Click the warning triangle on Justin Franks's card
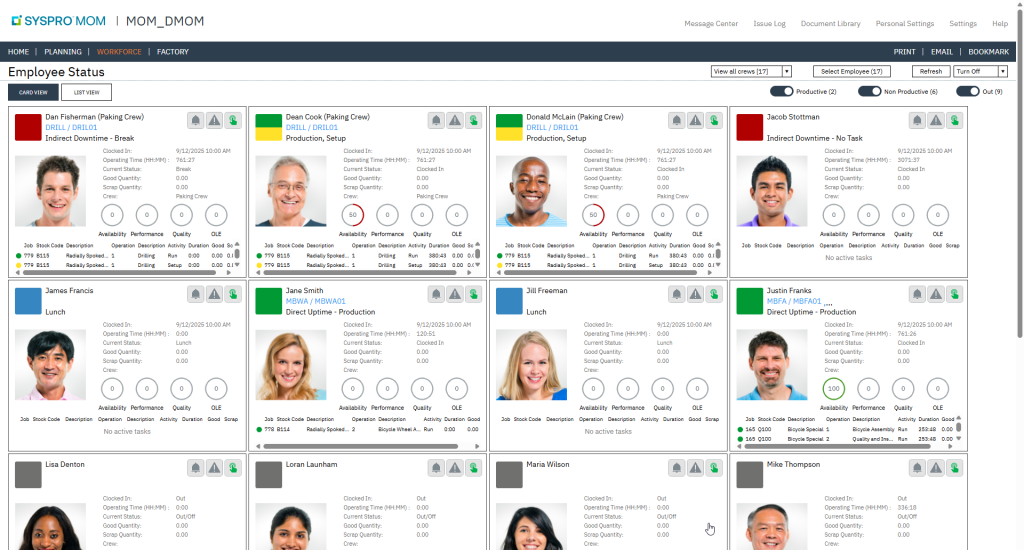Image resolution: width=1024 pixels, height=550 pixels. click(x=936, y=294)
